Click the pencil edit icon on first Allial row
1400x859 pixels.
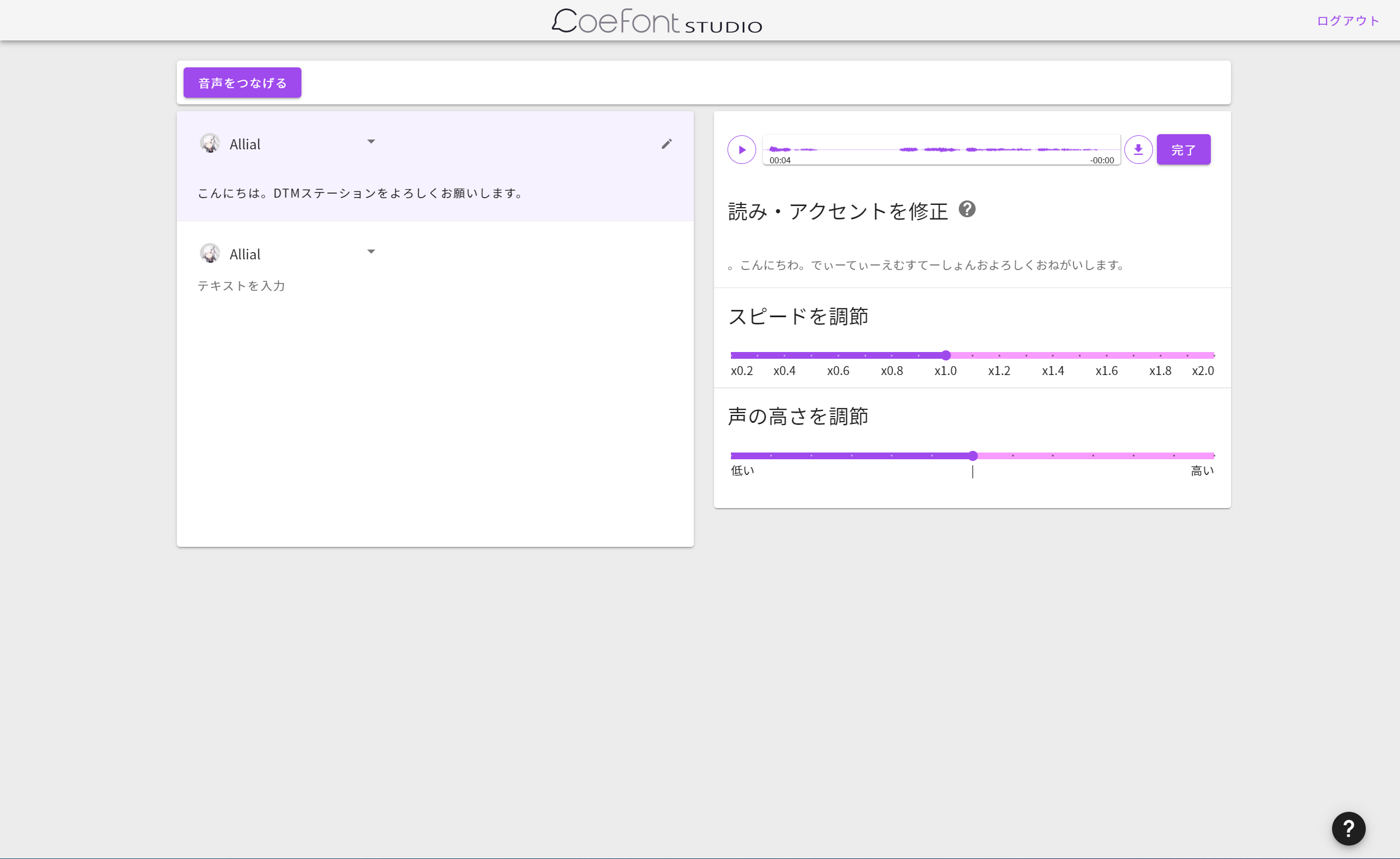click(666, 144)
